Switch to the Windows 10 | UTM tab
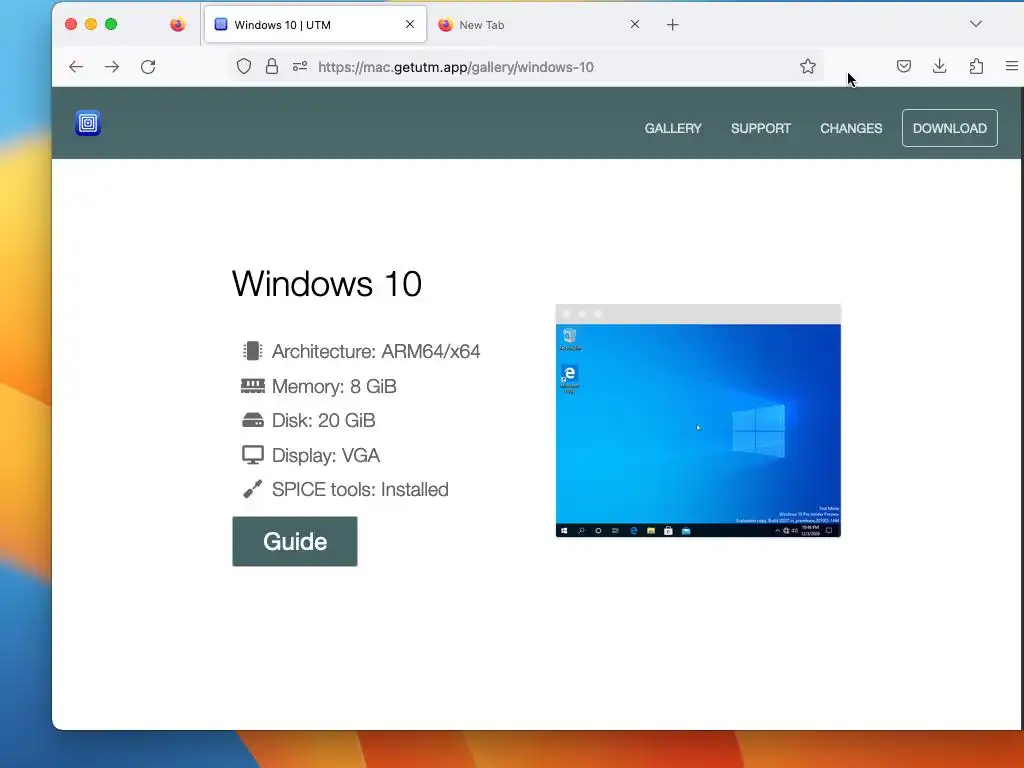This screenshot has height=768, width=1024. 315,25
